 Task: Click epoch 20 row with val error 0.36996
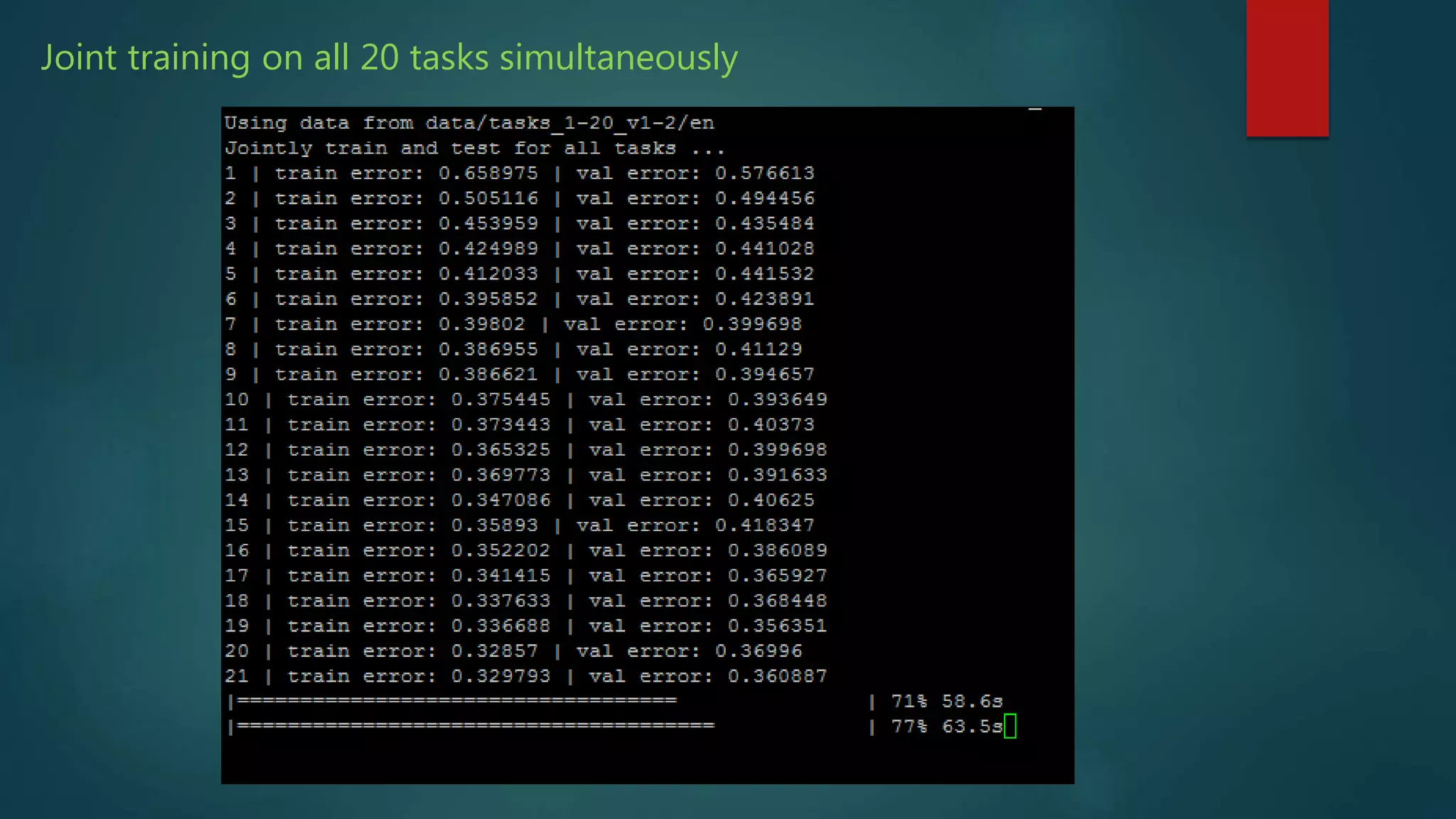point(513,651)
